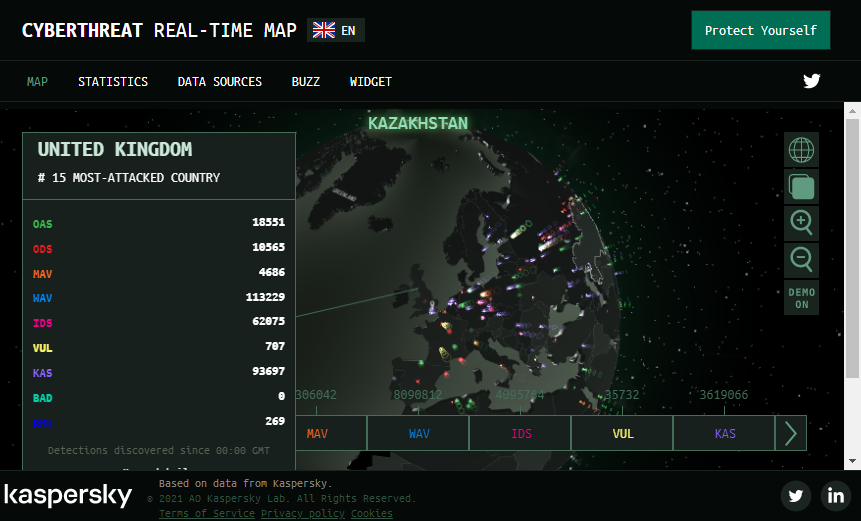Open Privacy policy link
861x521 pixels.
[x=303, y=513]
